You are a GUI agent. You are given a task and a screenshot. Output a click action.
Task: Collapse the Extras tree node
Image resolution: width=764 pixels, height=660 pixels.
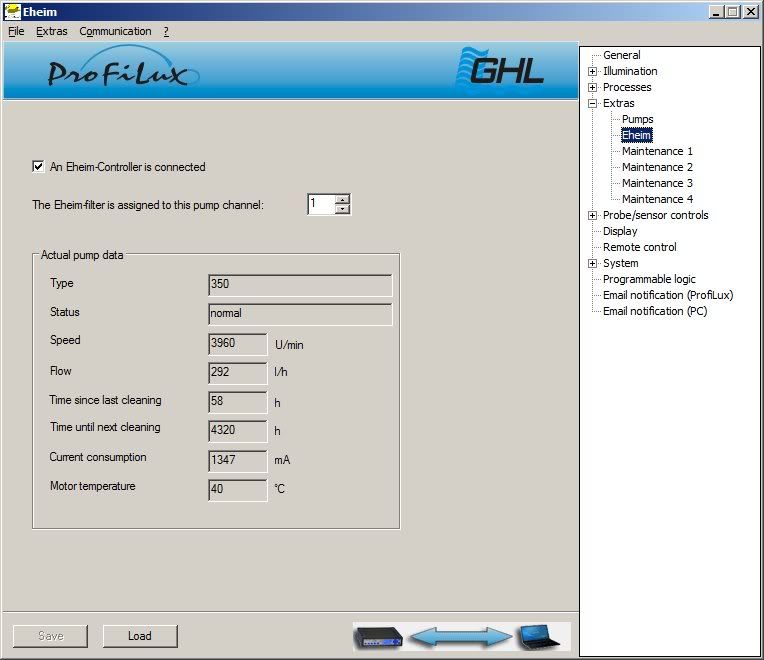click(x=592, y=103)
